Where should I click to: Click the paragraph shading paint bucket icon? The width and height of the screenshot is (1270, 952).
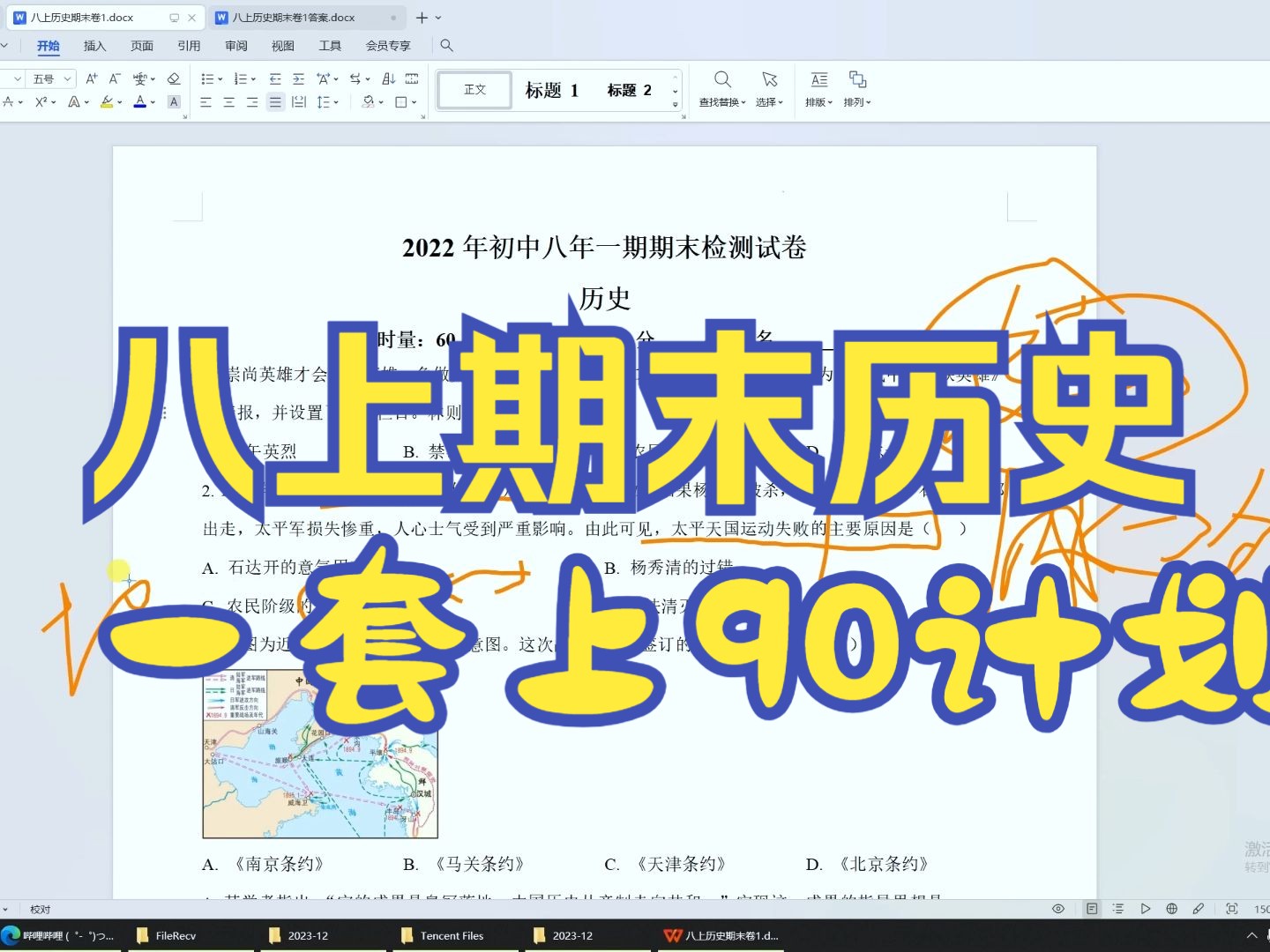click(x=369, y=102)
